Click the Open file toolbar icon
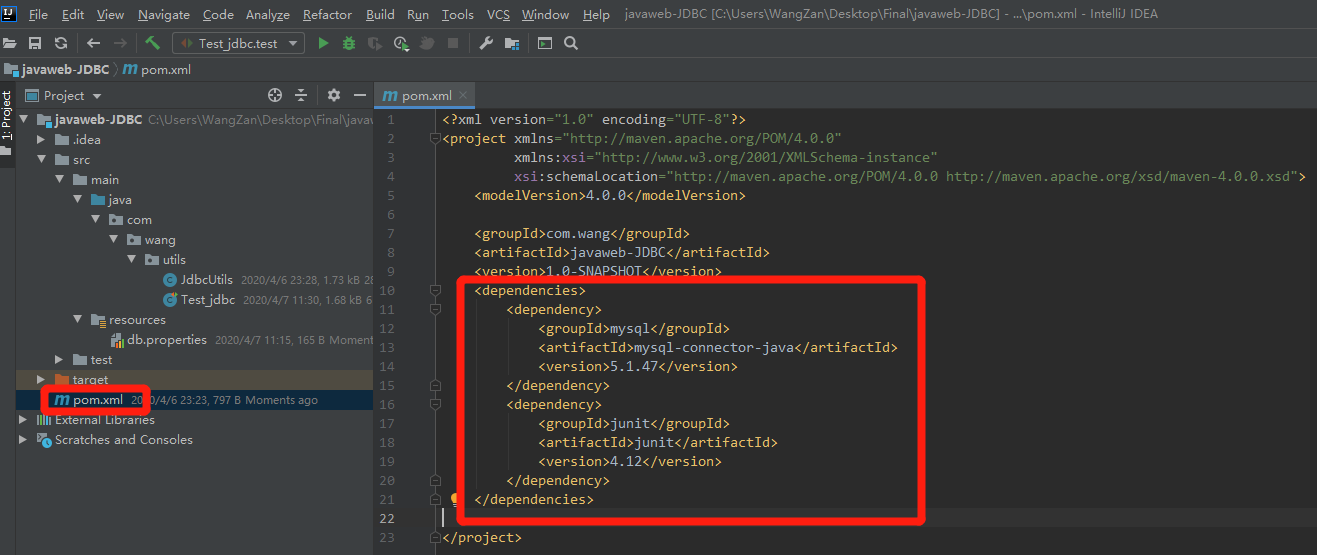This screenshot has width=1317, height=555. (x=10, y=43)
